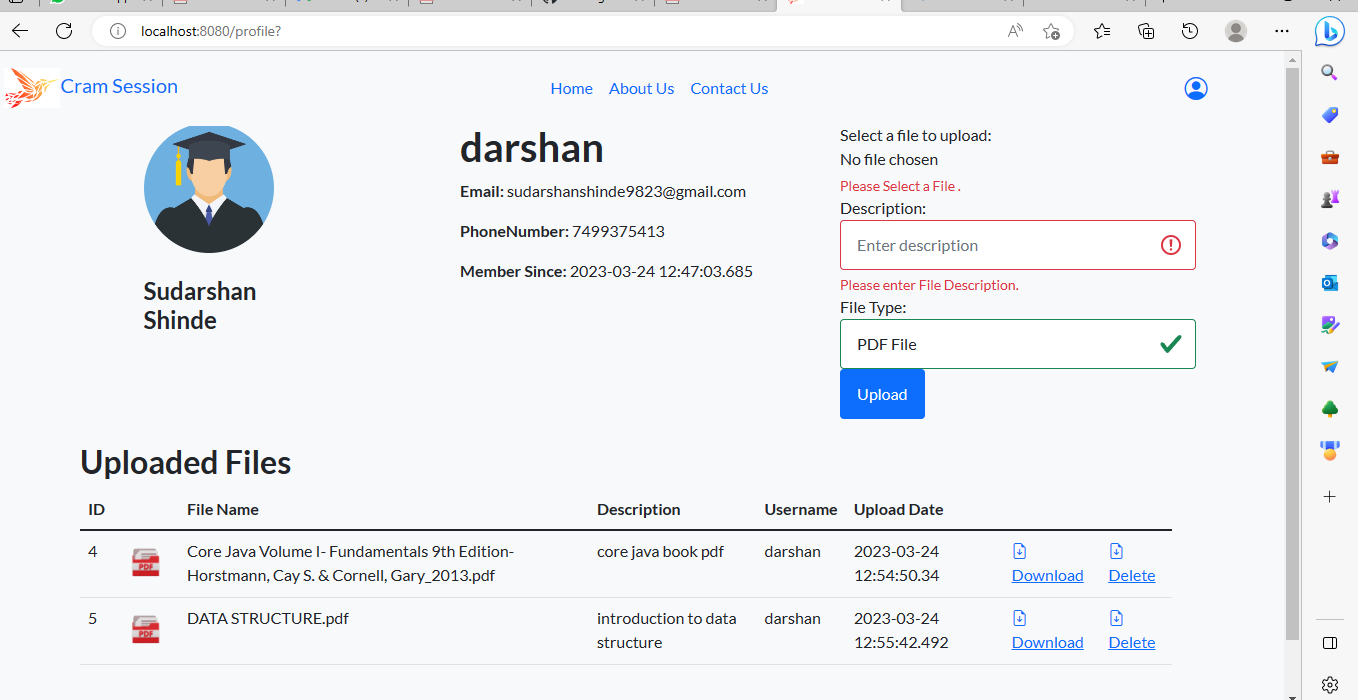Screen dimensions: 1358x700
Task: Click the address bar URL localhost:8080/profile
Action: tap(211, 31)
